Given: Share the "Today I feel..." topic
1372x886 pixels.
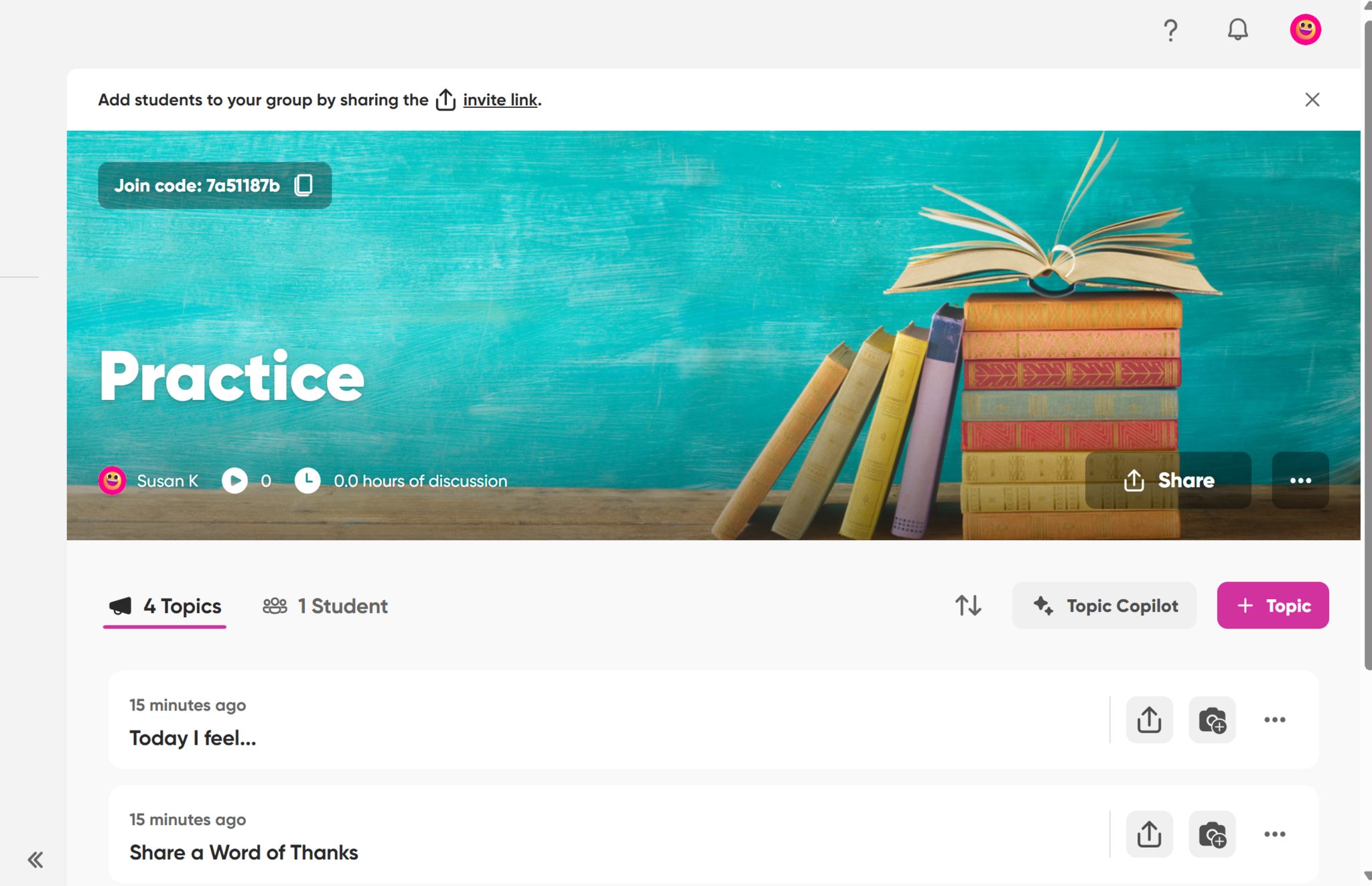Looking at the screenshot, I should click(x=1149, y=720).
